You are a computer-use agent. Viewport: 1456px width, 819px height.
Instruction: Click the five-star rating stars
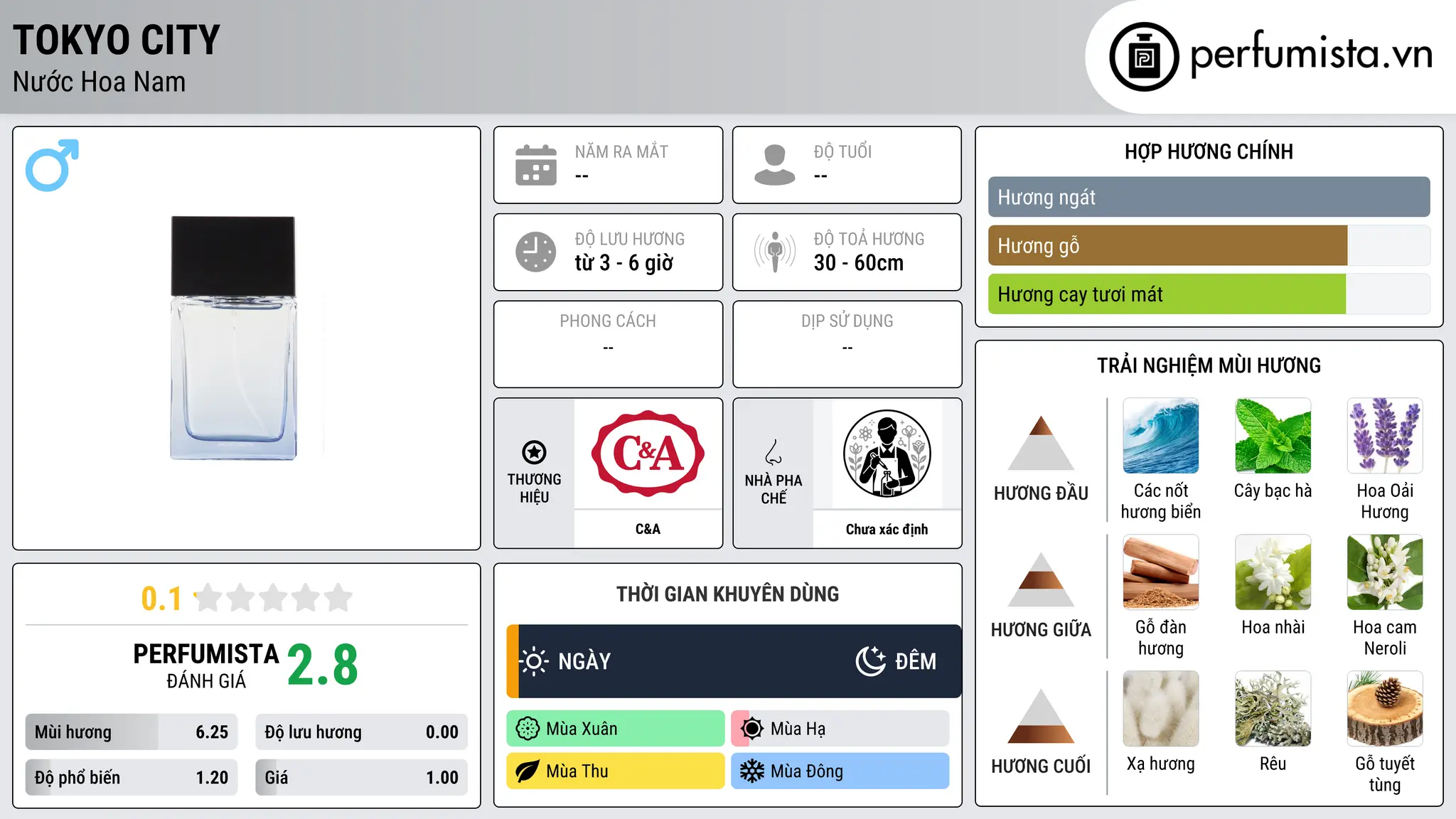274,598
